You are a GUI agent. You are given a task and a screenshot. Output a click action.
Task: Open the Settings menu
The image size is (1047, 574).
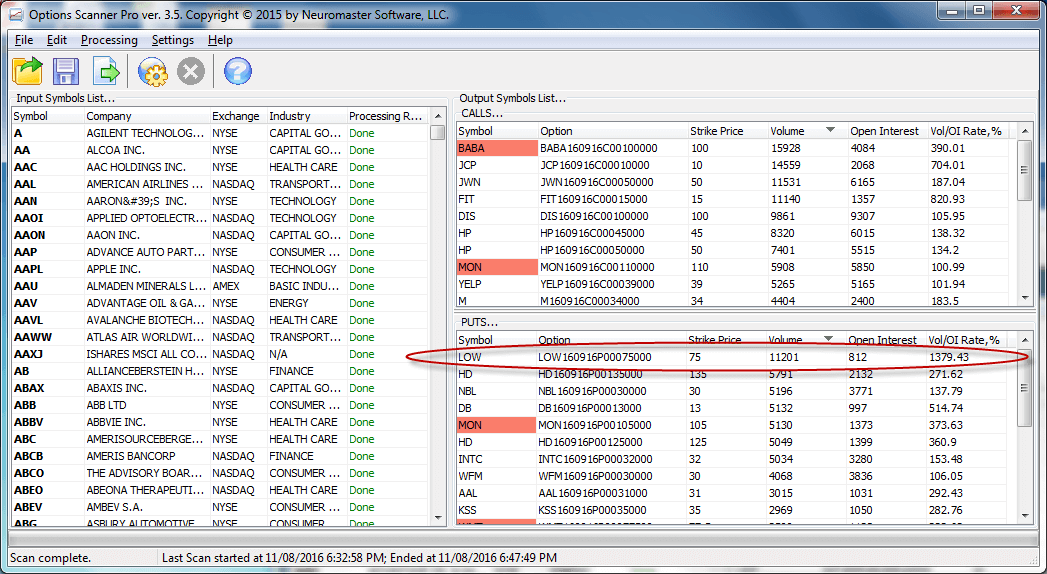(x=172, y=40)
